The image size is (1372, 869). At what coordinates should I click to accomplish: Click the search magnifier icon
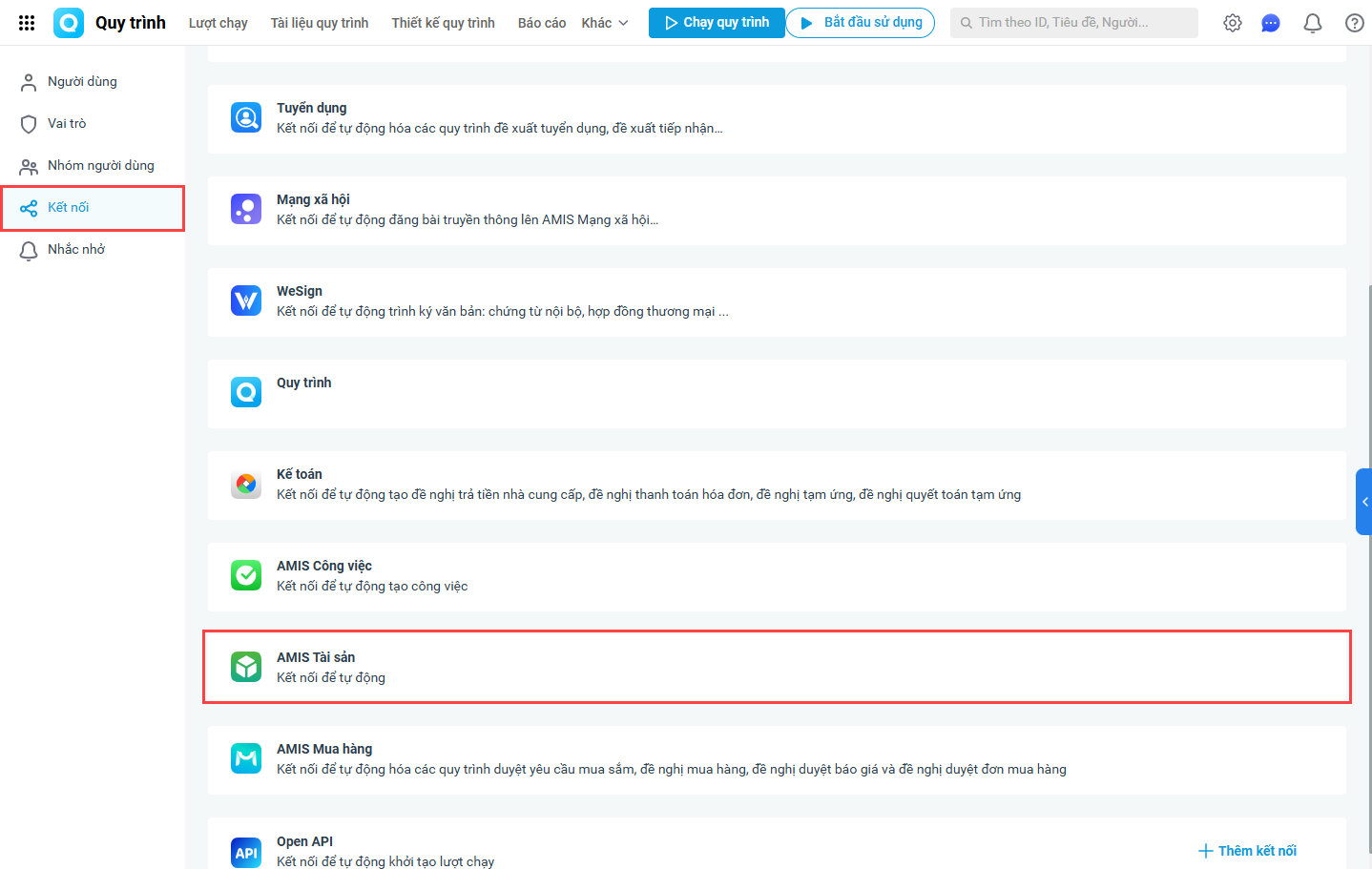click(967, 23)
